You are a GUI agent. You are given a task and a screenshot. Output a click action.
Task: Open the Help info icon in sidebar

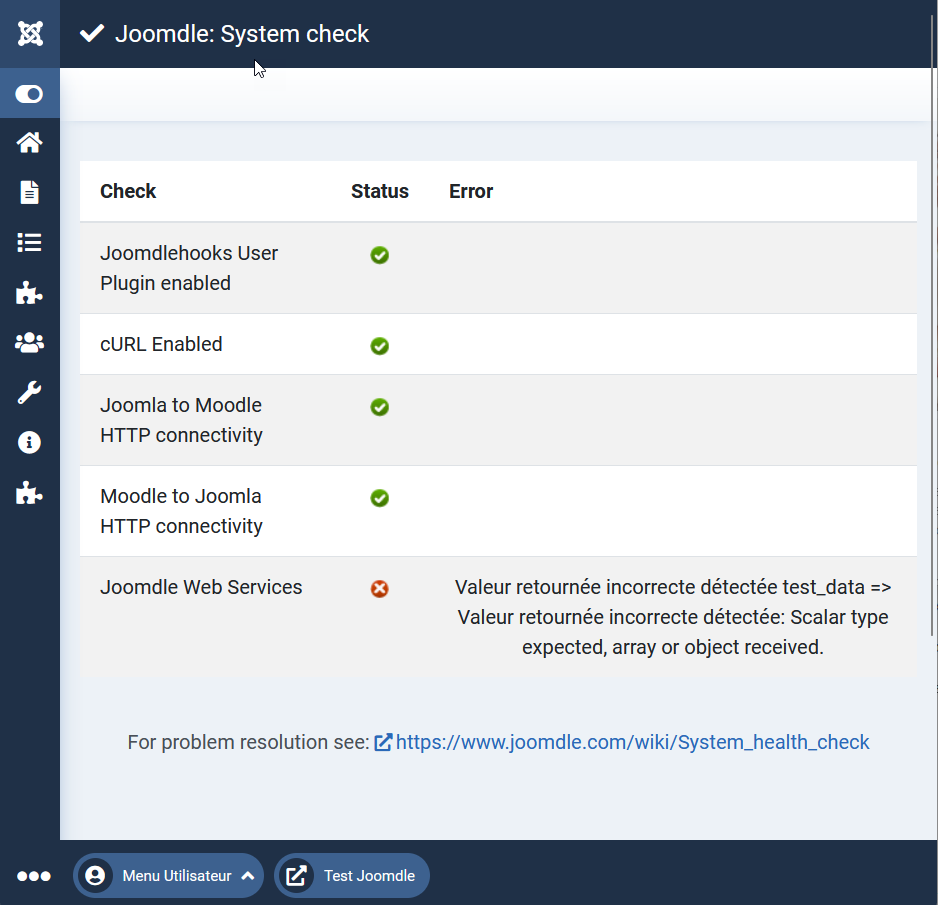coord(29,442)
